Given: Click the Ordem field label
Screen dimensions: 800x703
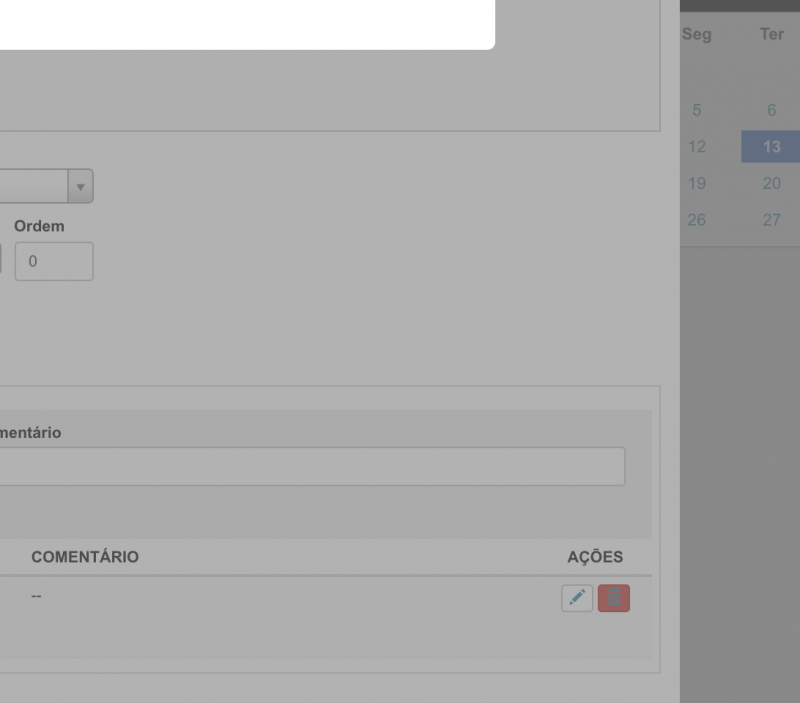Looking at the screenshot, I should [x=39, y=226].
